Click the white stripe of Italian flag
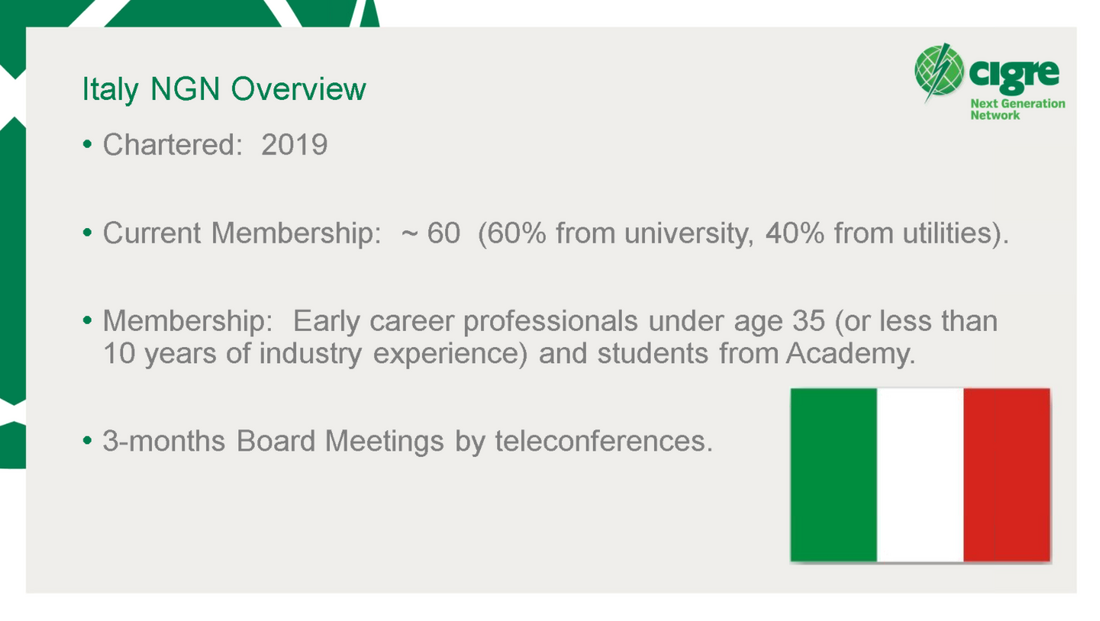 pyautogui.click(x=920, y=475)
